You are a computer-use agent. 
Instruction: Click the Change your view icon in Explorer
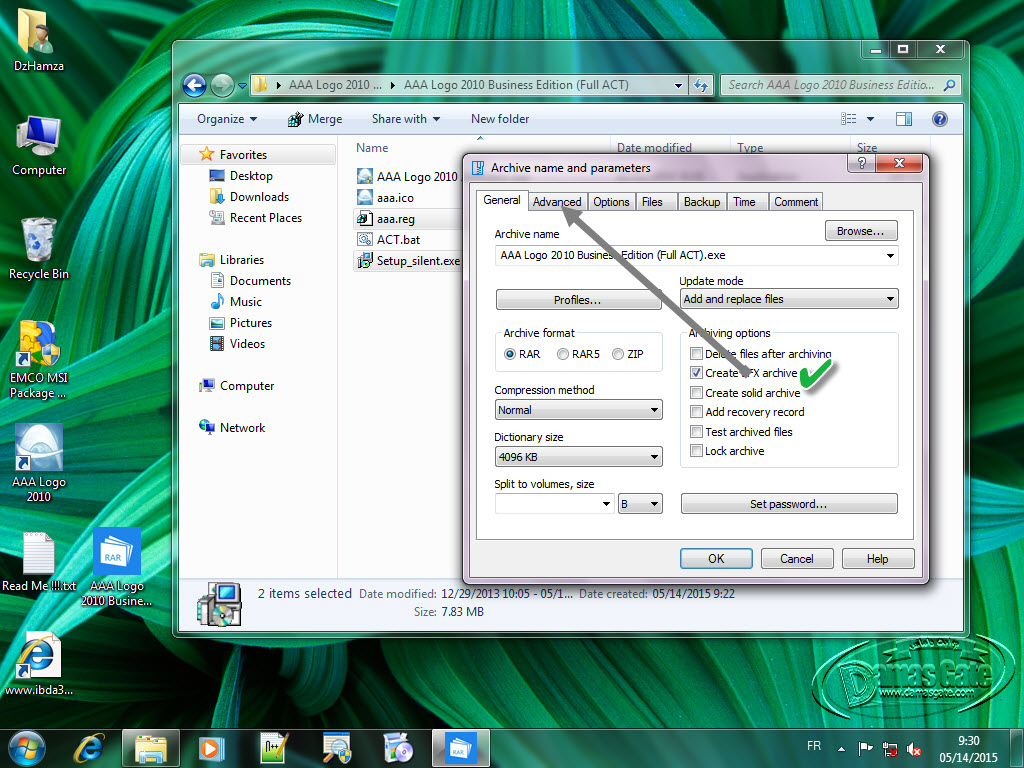848,119
